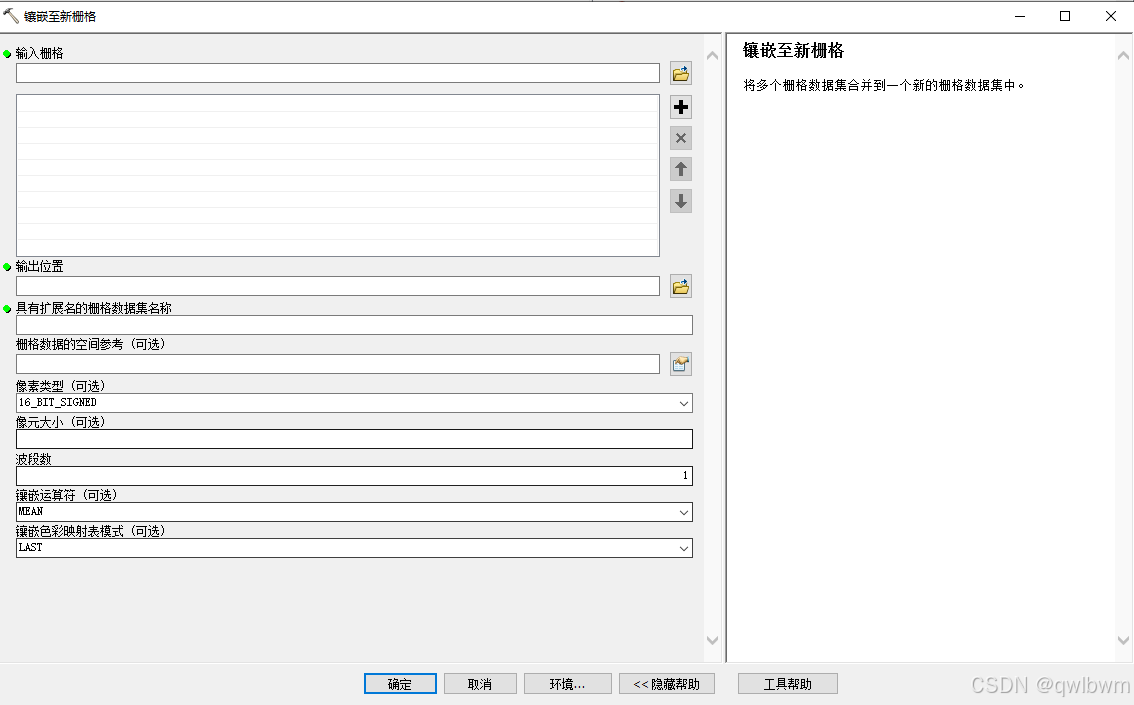Viewport: 1134px width, 705px height.
Task: Open browse folder for 输入栅格
Action: [681, 73]
